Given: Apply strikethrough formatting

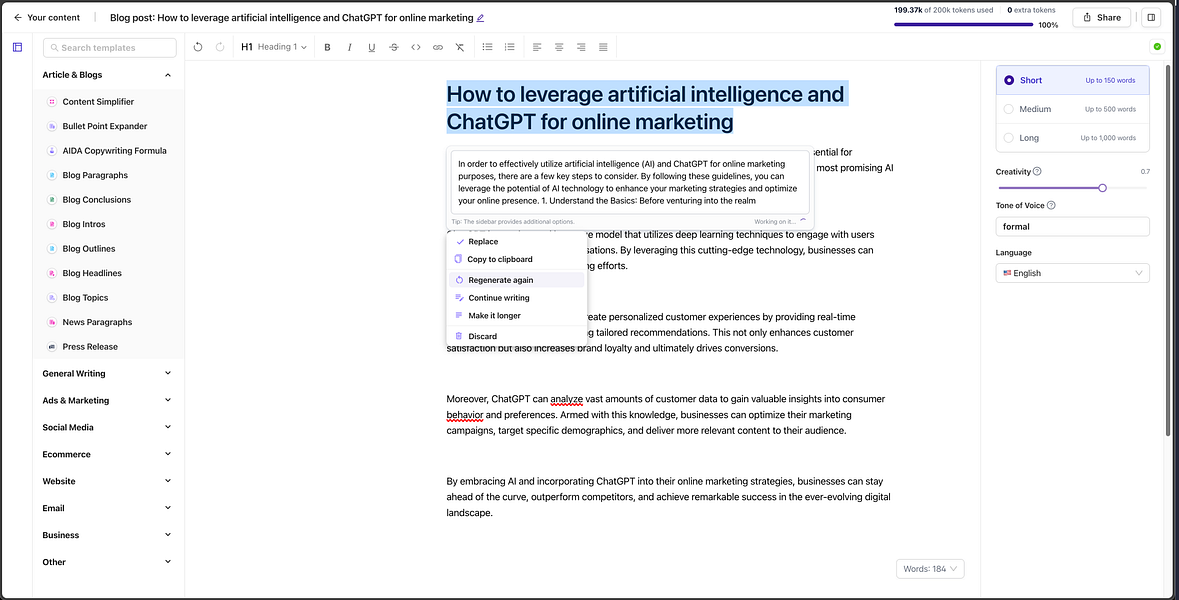Looking at the screenshot, I should point(393,47).
